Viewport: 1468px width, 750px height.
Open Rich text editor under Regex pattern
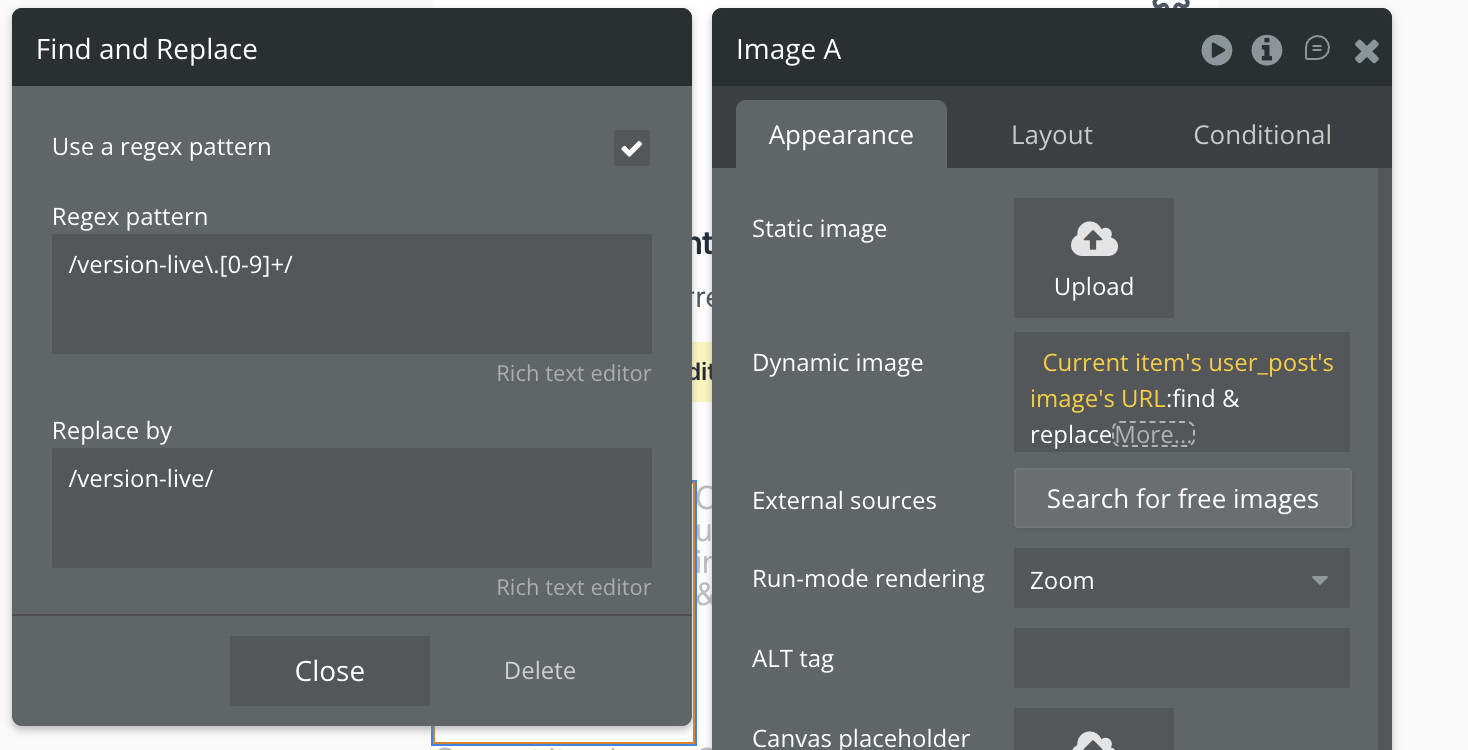pos(573,374)
